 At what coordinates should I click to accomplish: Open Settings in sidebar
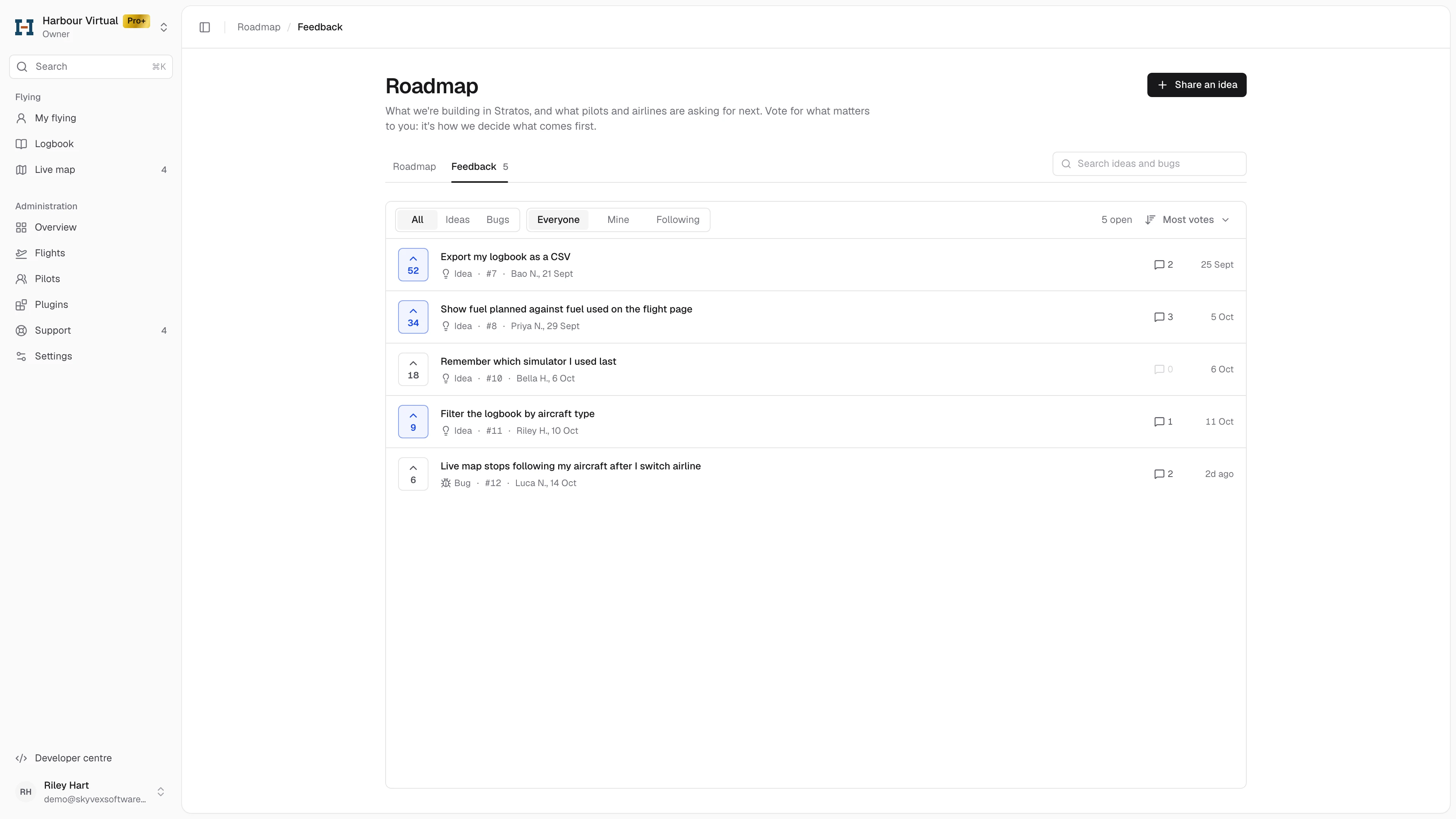(91, 356)
